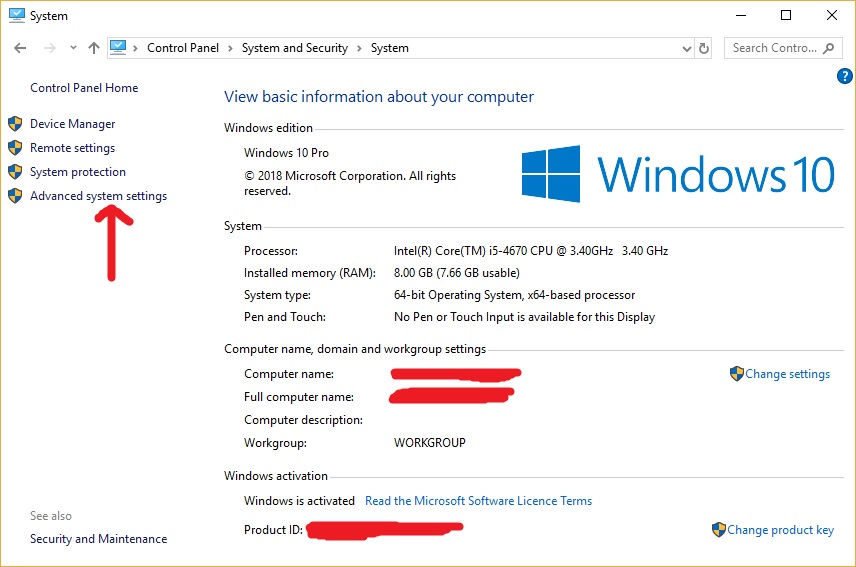Viewport: 856px width, 567px height.
Task: Click the shield icon beside System protection
Action: click(15, 172)
